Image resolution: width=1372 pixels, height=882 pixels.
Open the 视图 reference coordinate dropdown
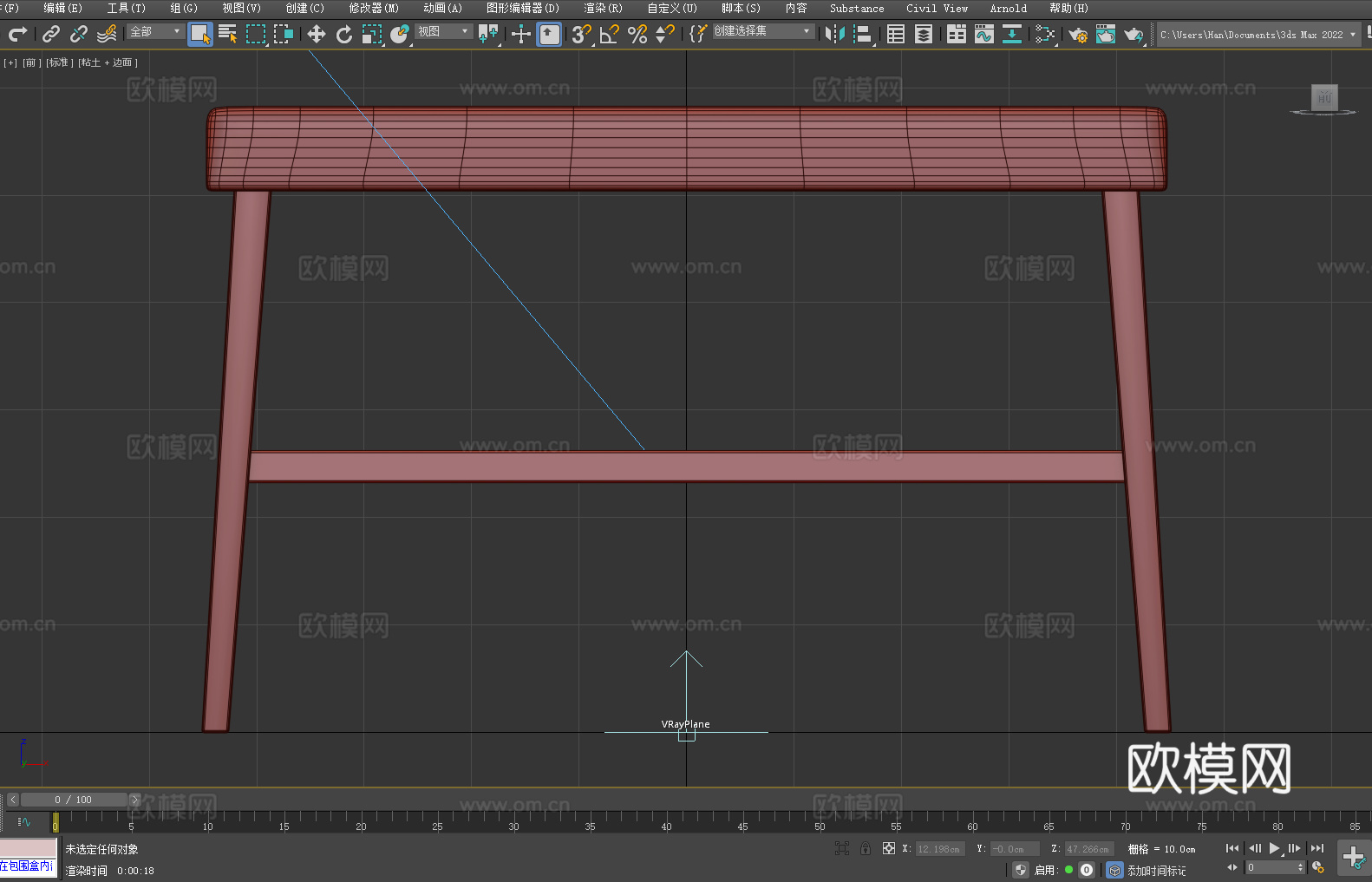(444, 31)
